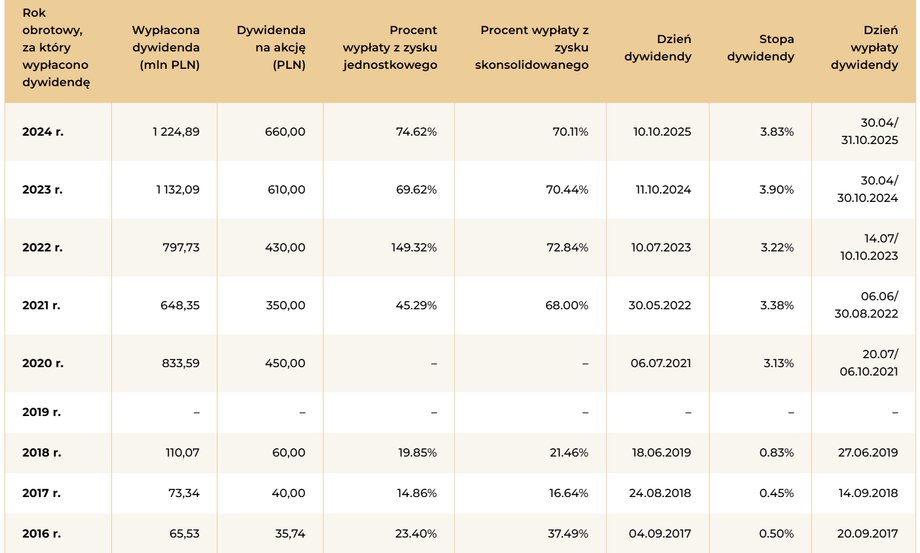The image size is (920, 553).
Task: Click the '2023 r.' row label
Action: click(x=42, y=189)
